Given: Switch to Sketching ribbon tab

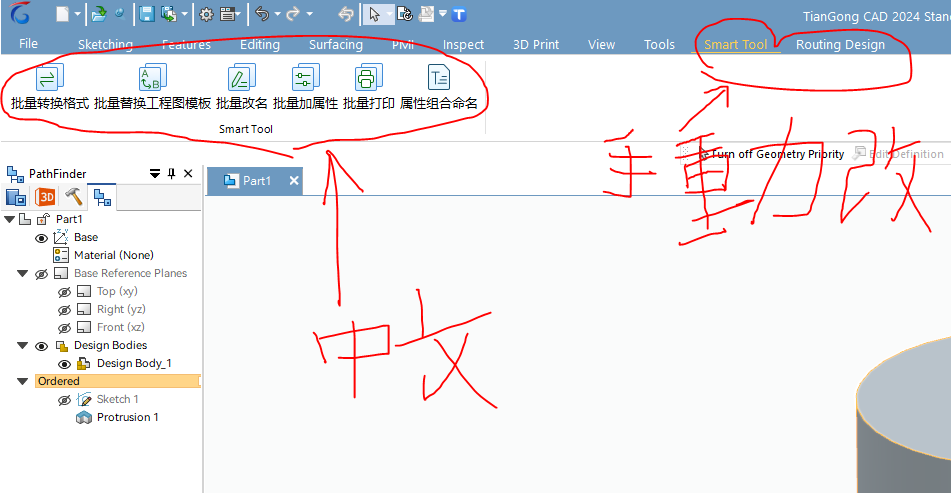Looking at the screenshot, I should coord(106,44).
